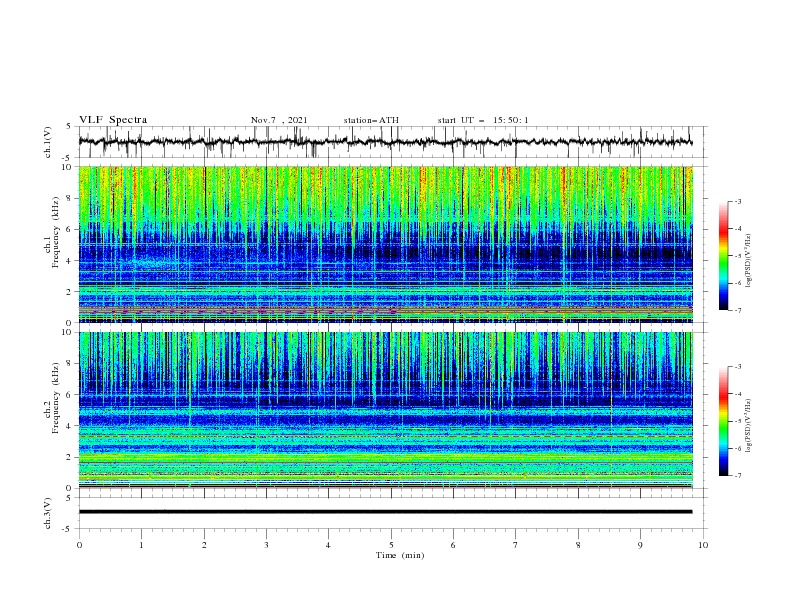Click the ch.1 spectrogram color bar
The image size is (792, 612).
(723, 256)
